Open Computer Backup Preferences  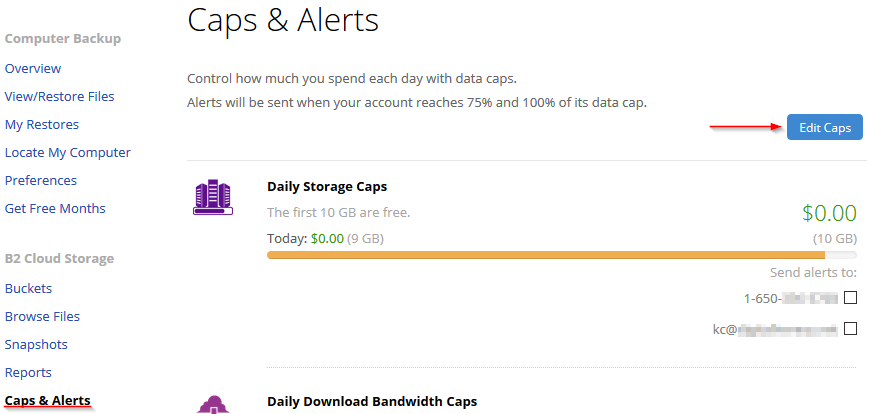click(41, 180)
